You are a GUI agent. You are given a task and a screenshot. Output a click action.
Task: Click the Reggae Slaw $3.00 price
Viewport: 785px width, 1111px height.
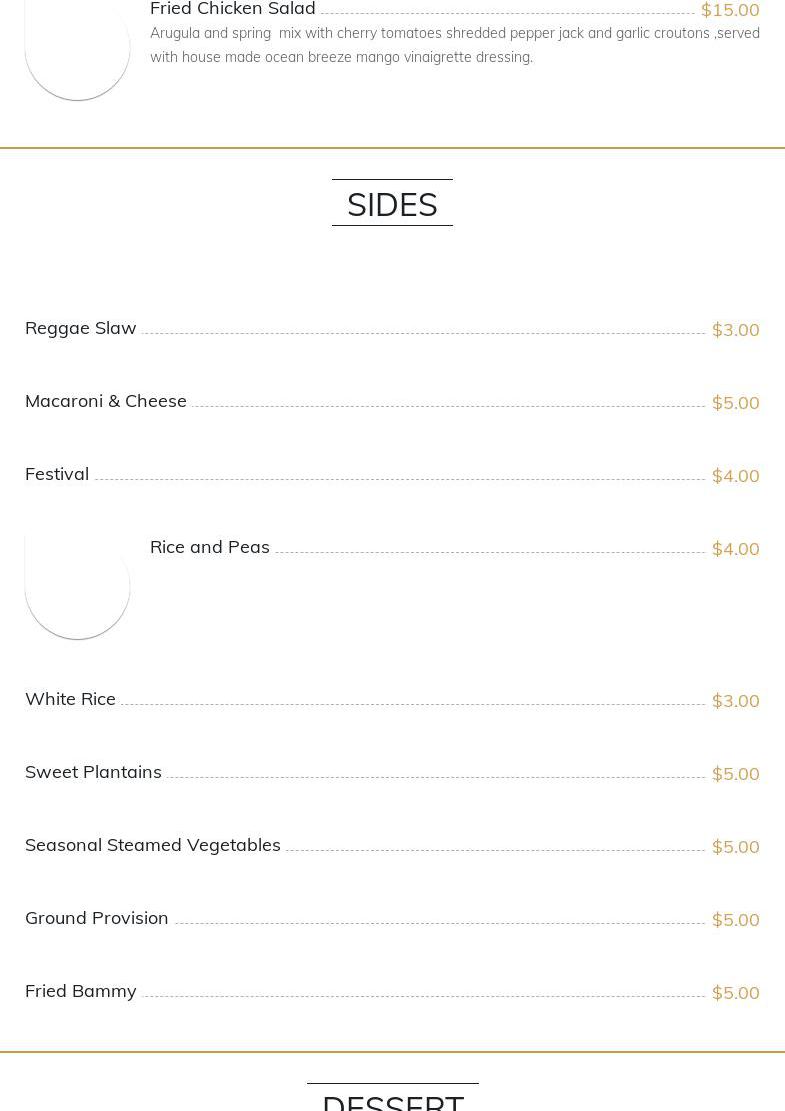click(x=735, y=330)
